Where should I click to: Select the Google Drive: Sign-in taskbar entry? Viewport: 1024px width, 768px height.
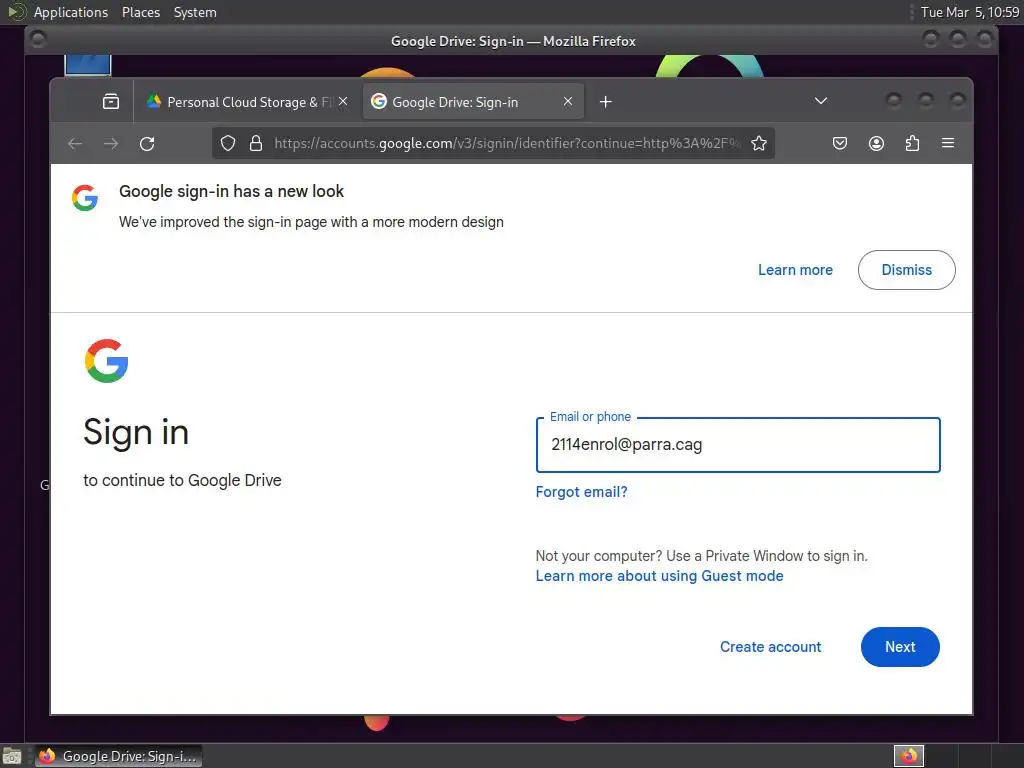tap(118, 756)
